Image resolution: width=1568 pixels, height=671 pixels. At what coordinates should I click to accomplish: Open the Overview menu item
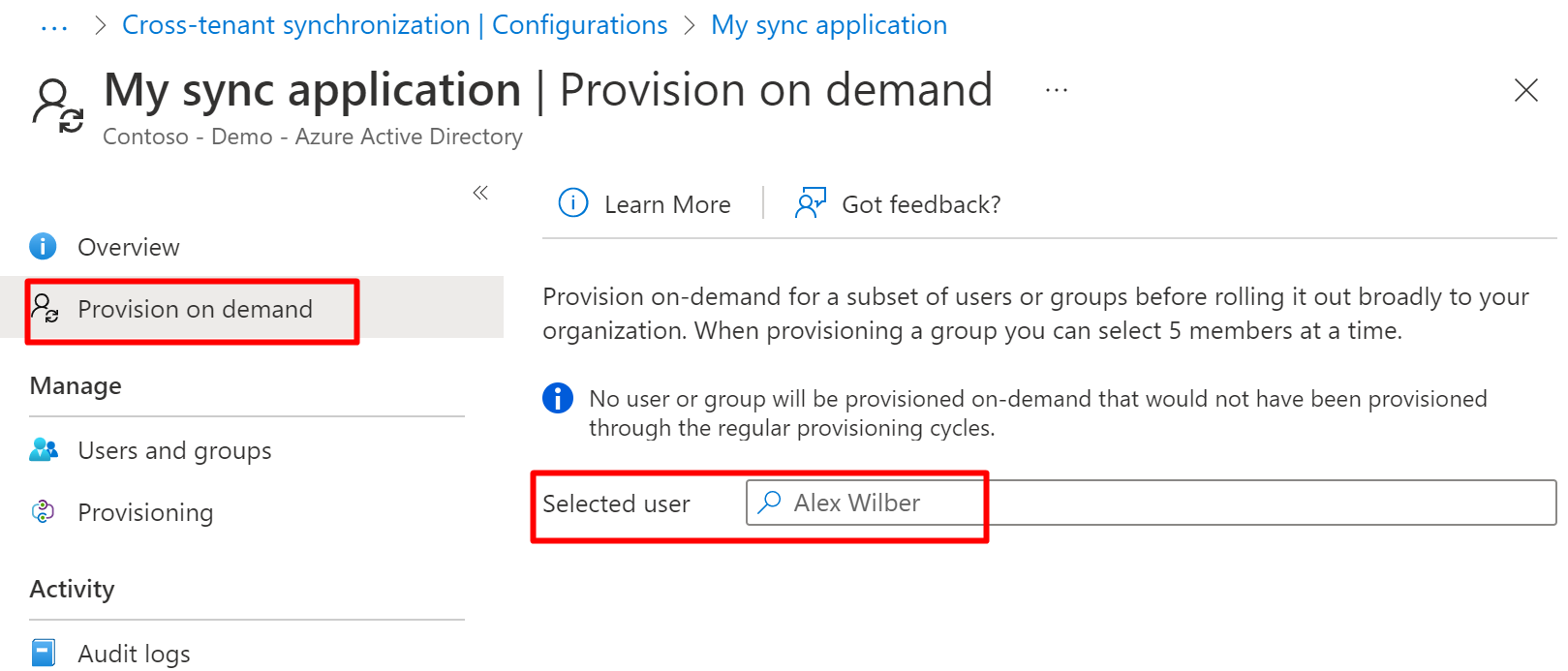128,248
